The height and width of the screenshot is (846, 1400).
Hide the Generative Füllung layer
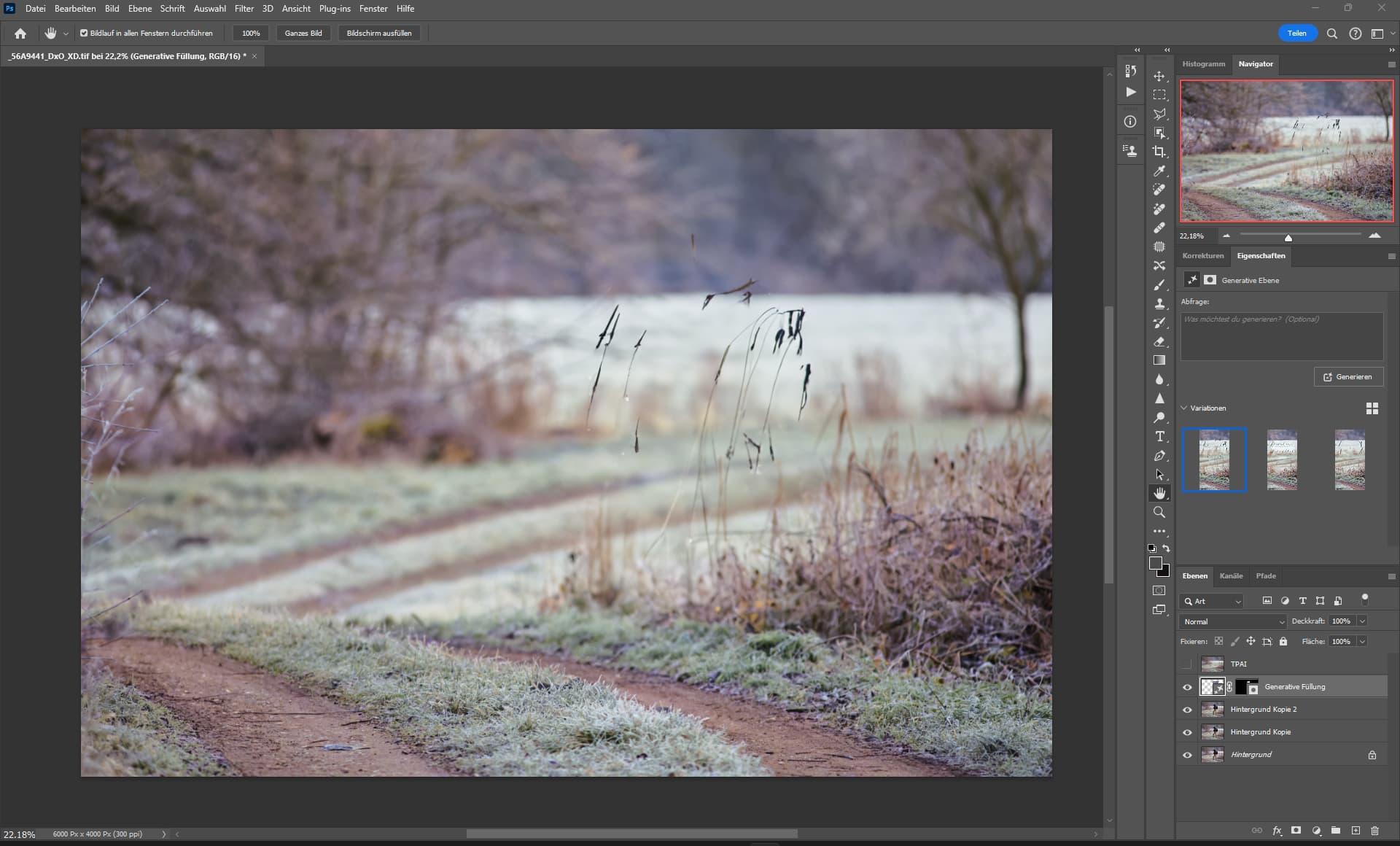tap(1187, 687)
